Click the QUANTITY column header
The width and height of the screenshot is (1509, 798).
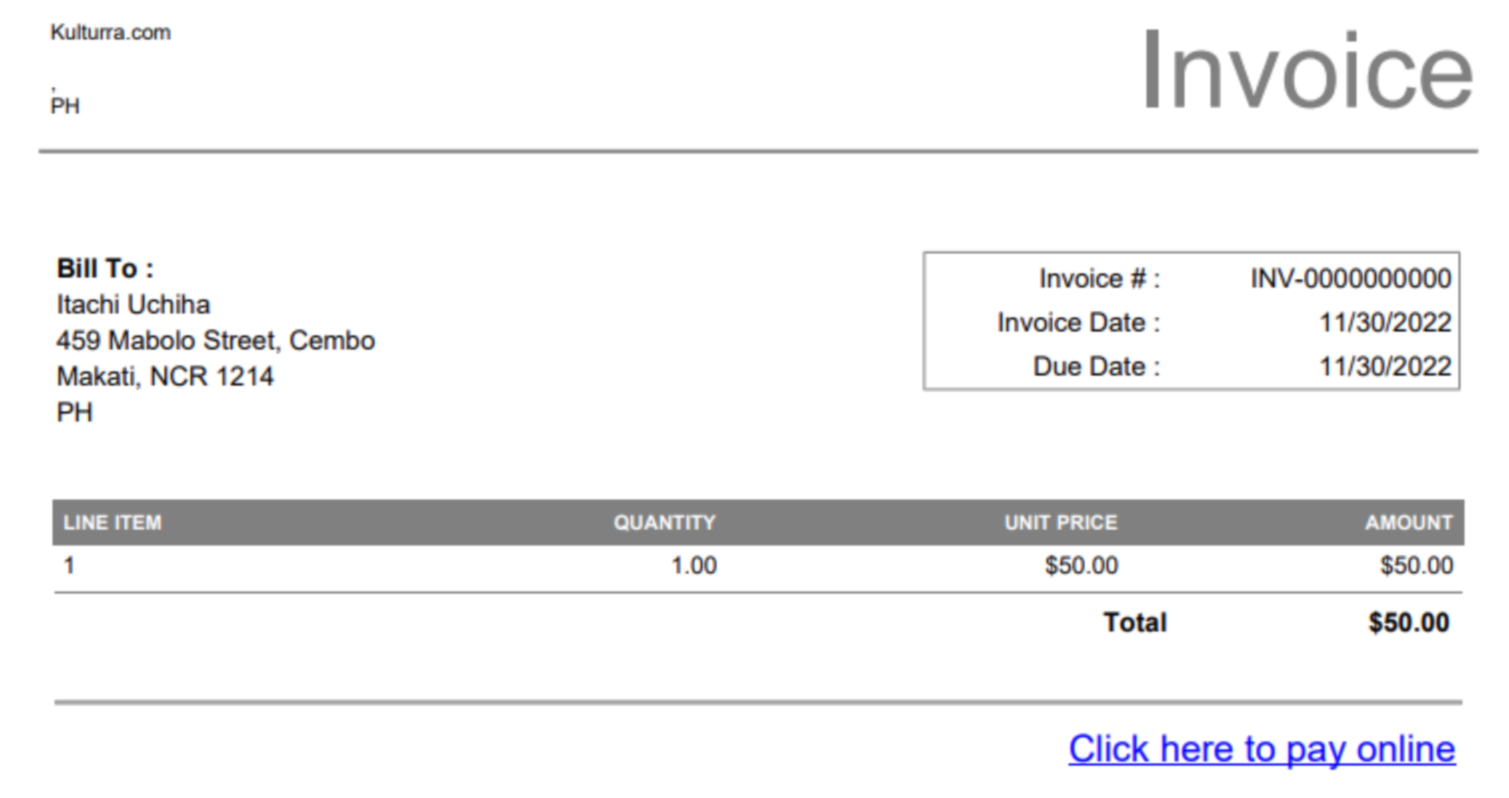click(x=664, y=522)
